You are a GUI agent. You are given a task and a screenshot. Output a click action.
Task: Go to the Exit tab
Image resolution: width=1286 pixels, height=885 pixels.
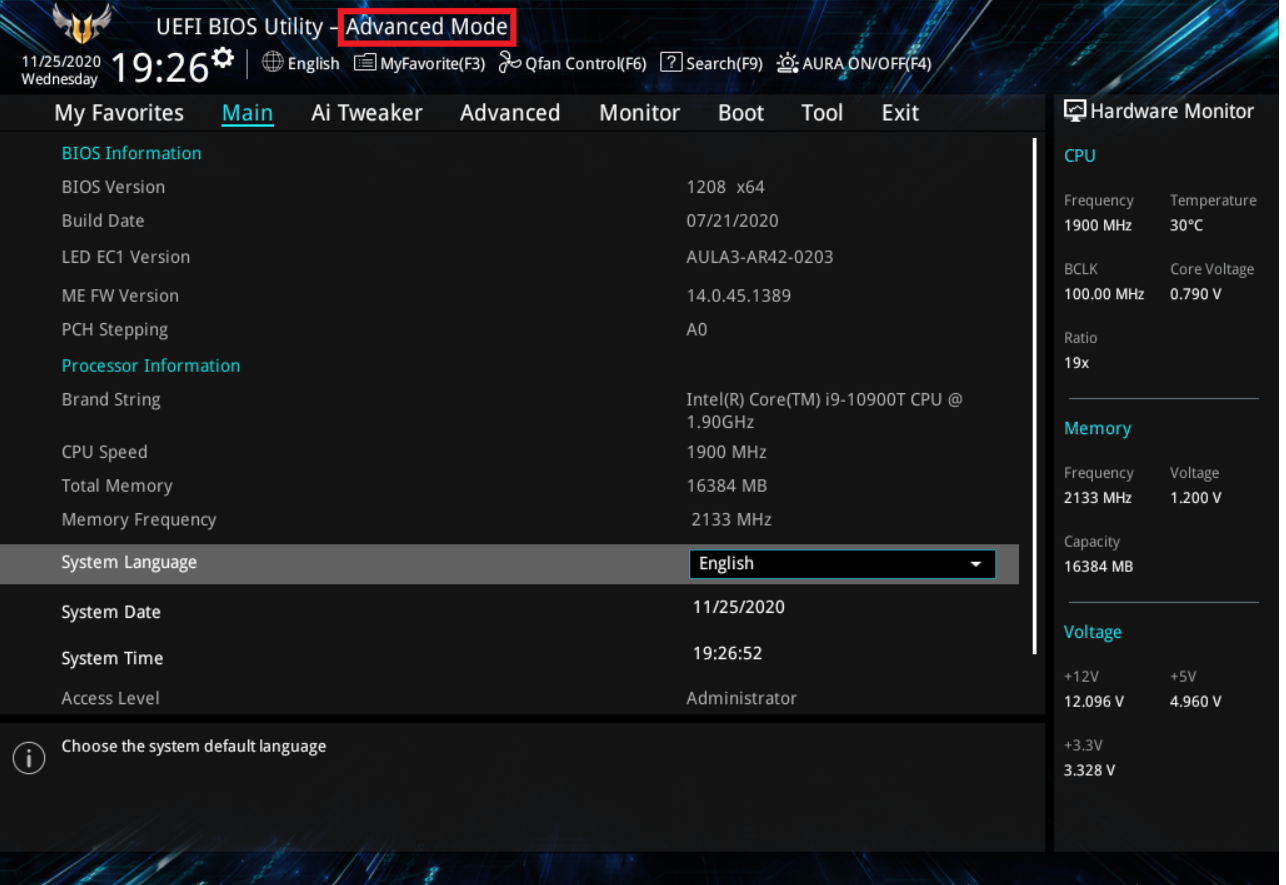[x=900, y=113]
